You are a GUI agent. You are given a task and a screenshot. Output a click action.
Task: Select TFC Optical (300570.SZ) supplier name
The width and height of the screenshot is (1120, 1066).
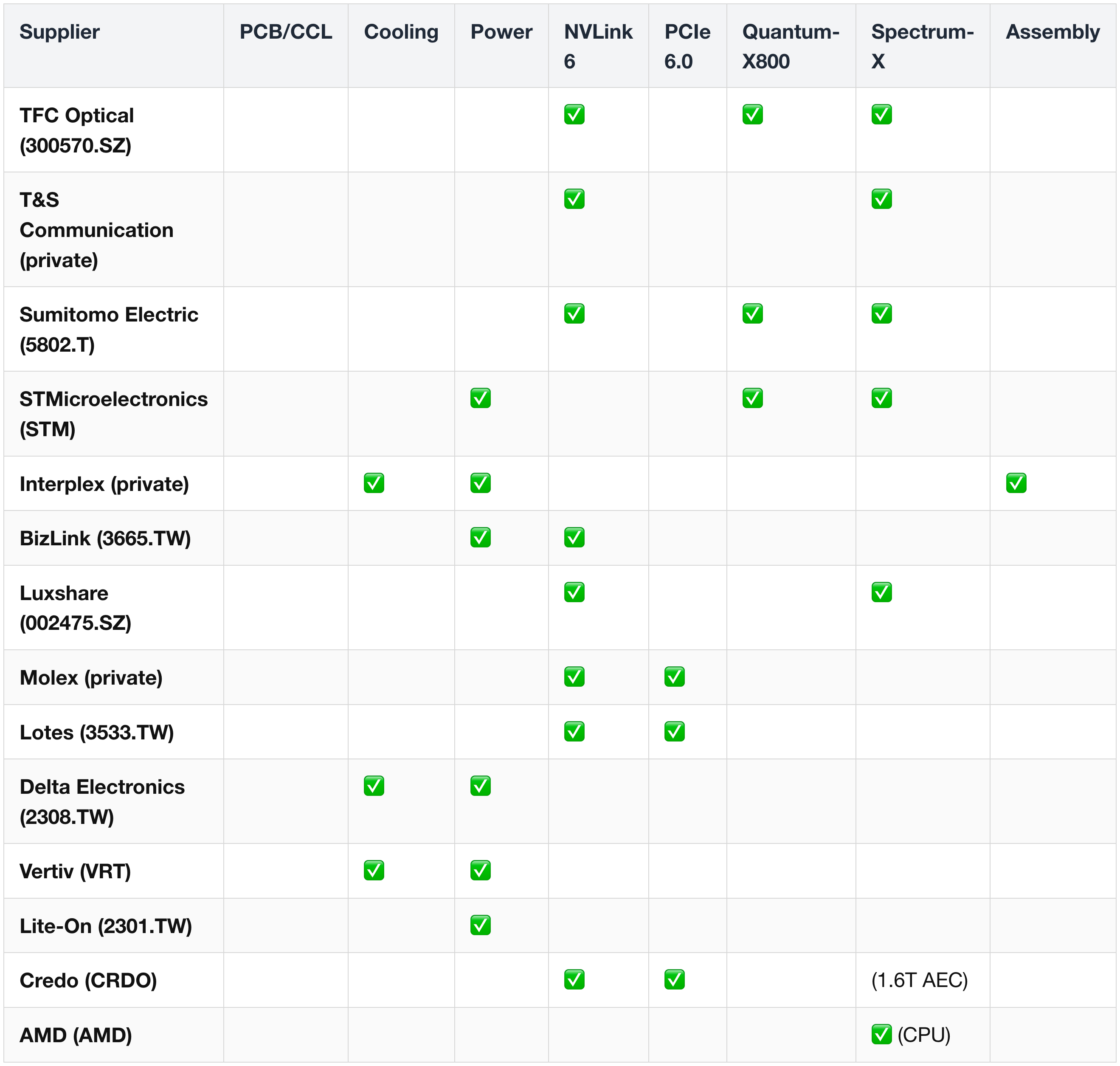(x=77, y=130)
